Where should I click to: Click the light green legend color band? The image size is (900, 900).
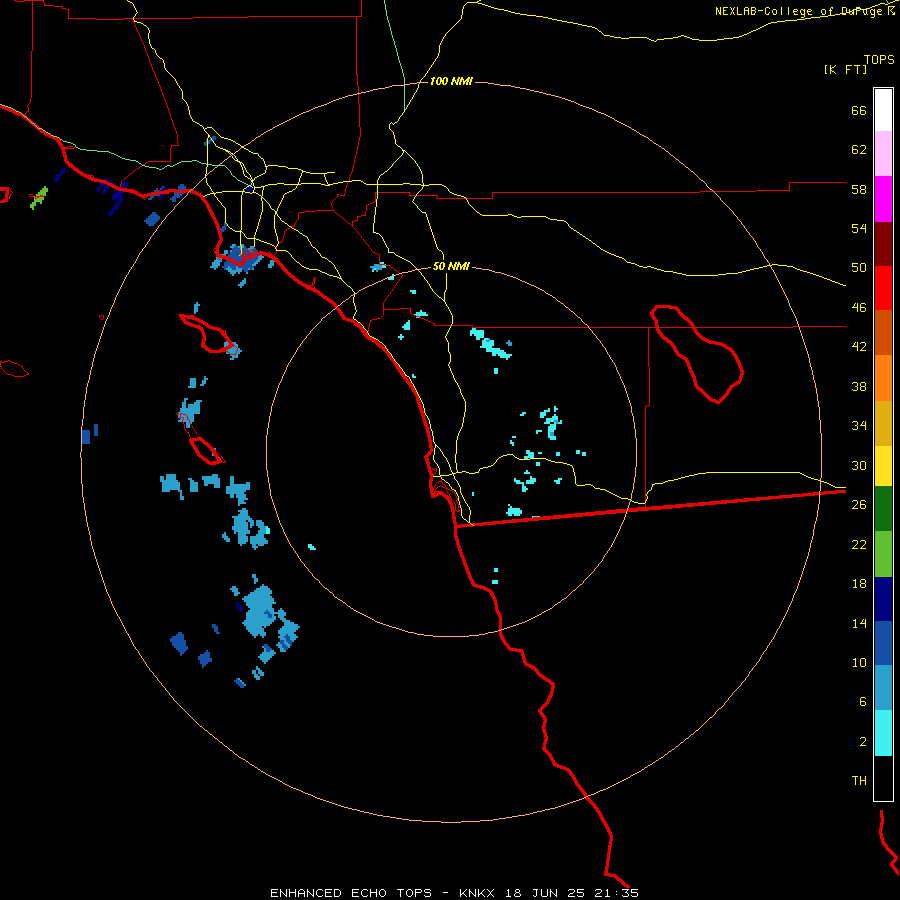883,554
